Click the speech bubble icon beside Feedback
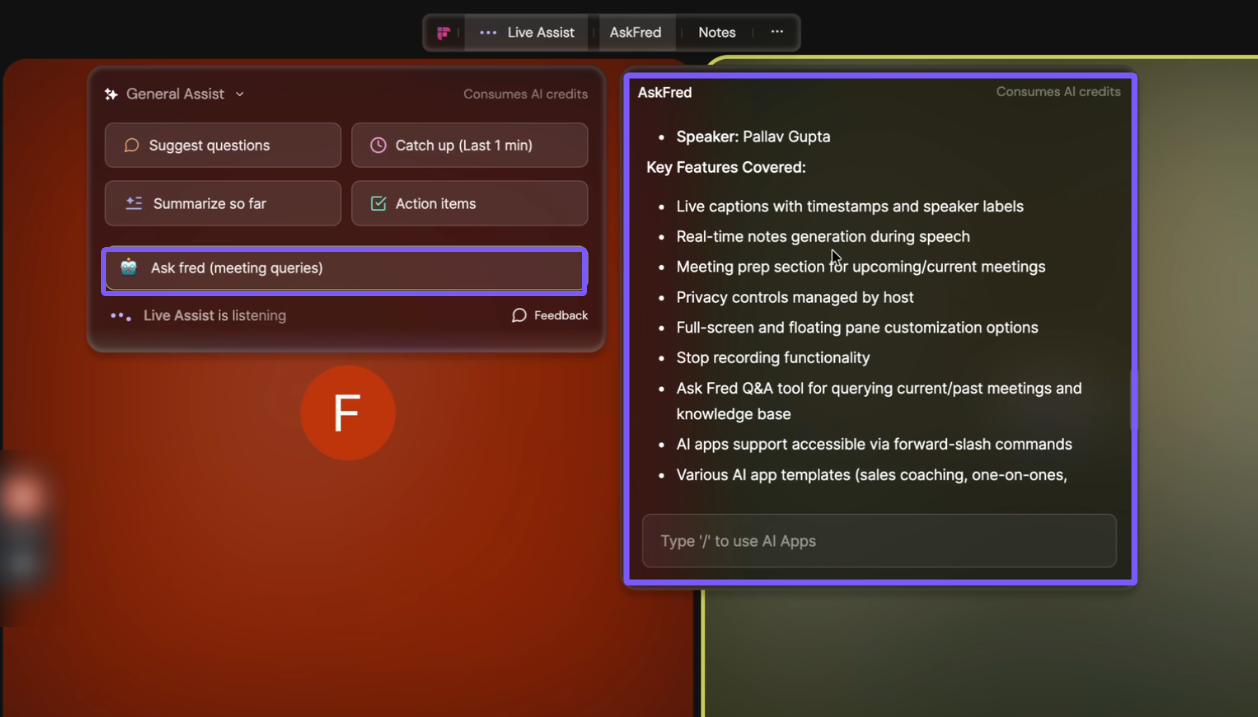This screenshot has width=1258, height=717. pos(519,315)
